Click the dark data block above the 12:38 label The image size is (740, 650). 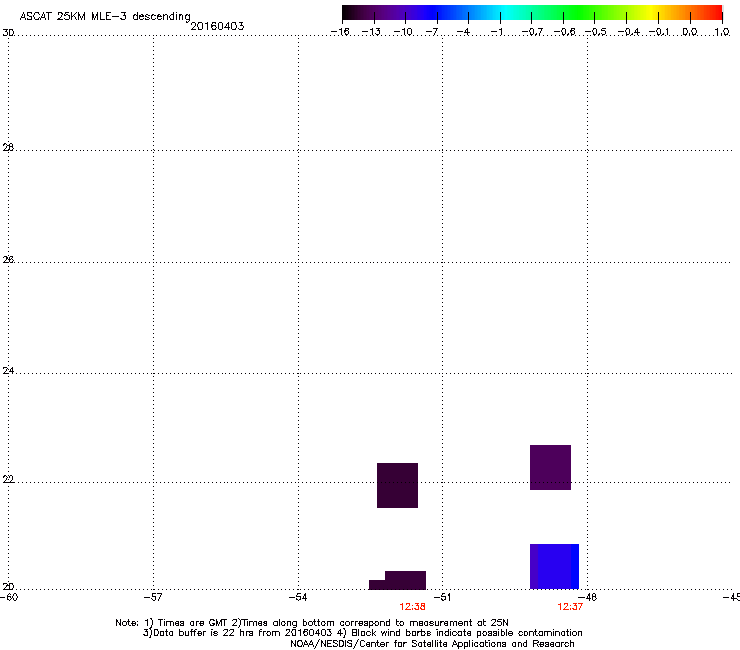click(397, 580)
